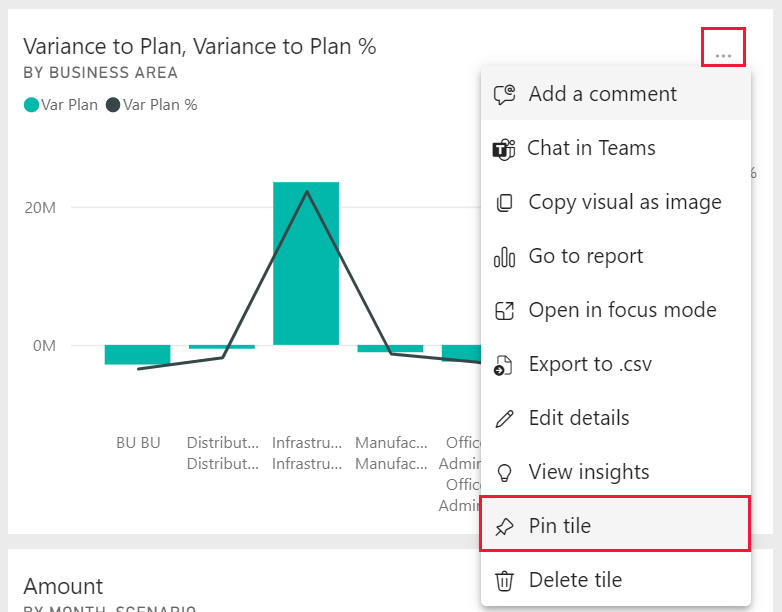782x612 pixels.
Task: Select Delete tile menu entry
Action: tap(616, 580)
